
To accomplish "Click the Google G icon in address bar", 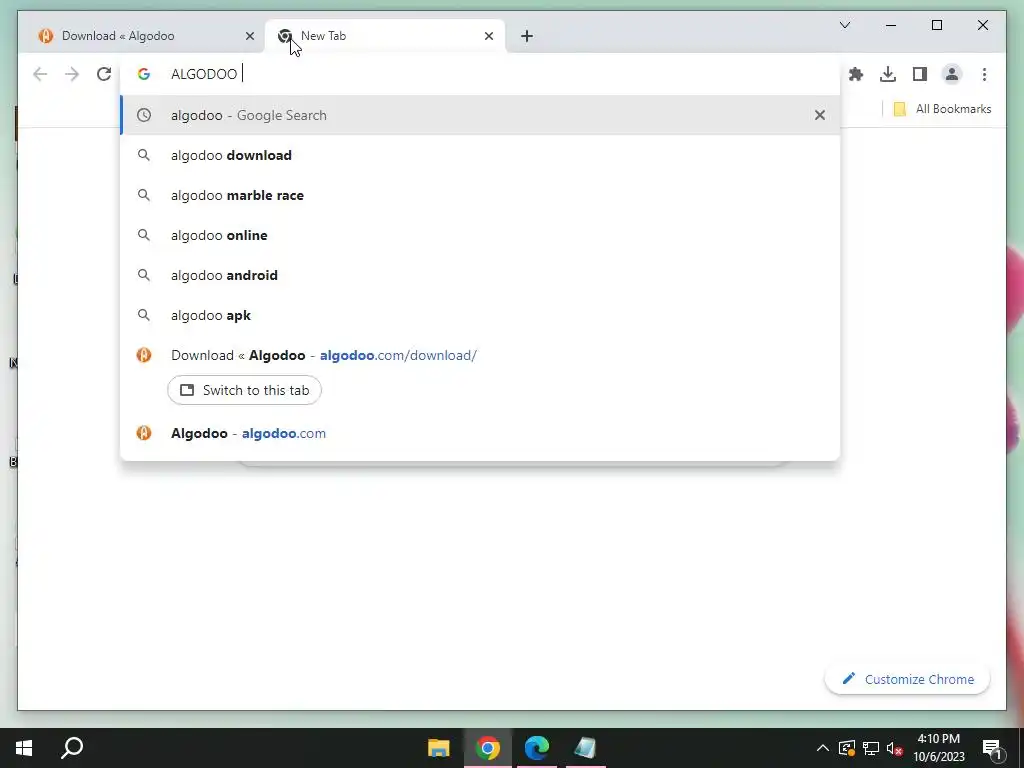I will click(x=144, y=74).
